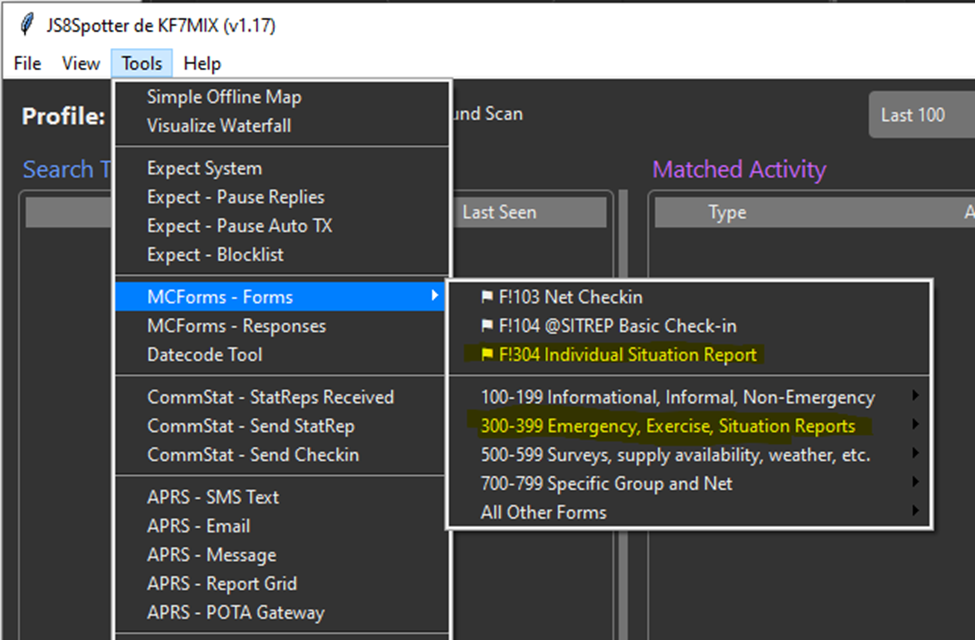
Task: Expand All Other Forms submenu
Action: click(x=689, y=512)
